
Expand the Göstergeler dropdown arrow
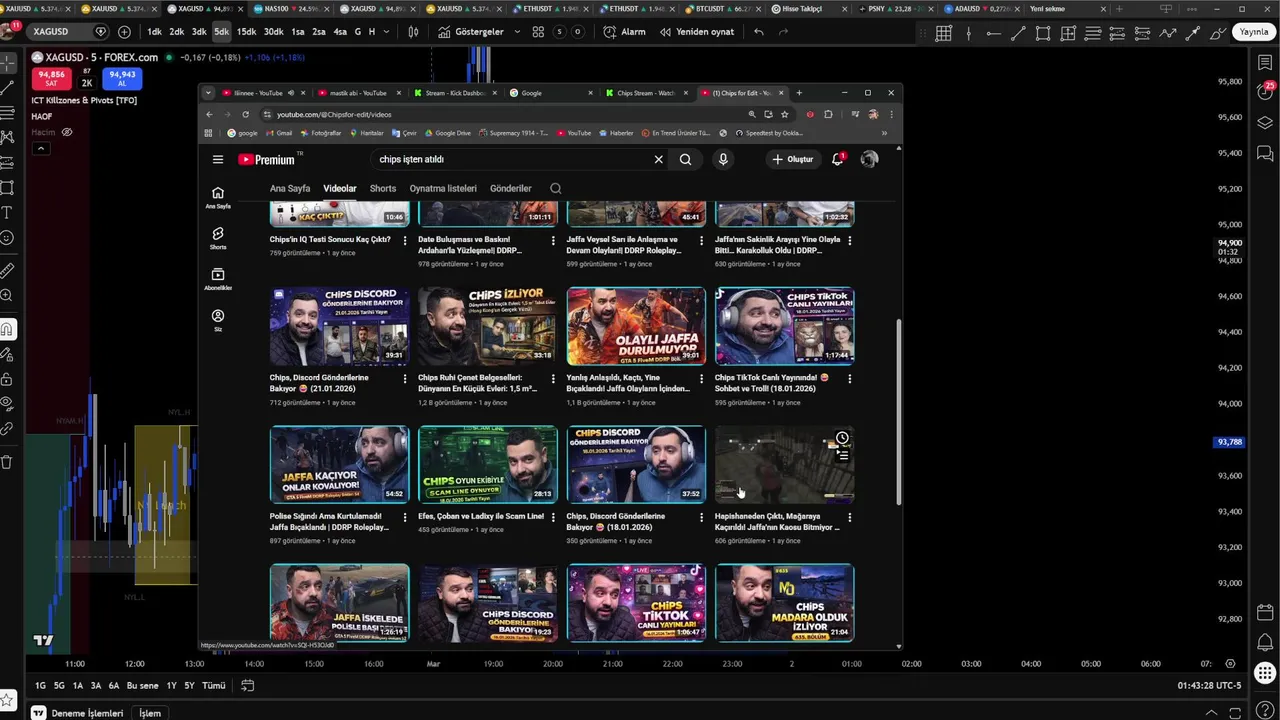[x=516, y=31]
